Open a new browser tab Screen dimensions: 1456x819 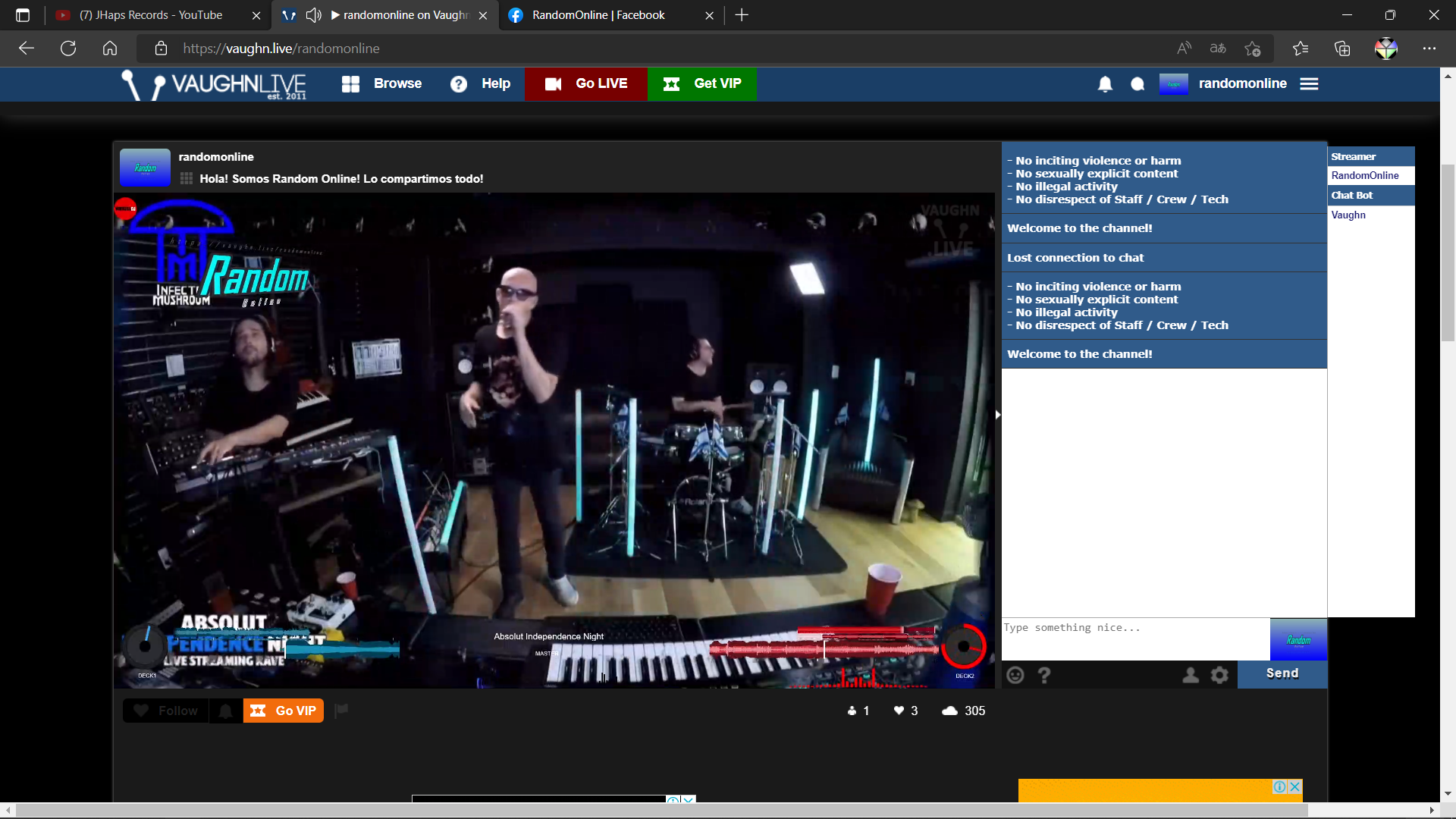click(742, 15)
